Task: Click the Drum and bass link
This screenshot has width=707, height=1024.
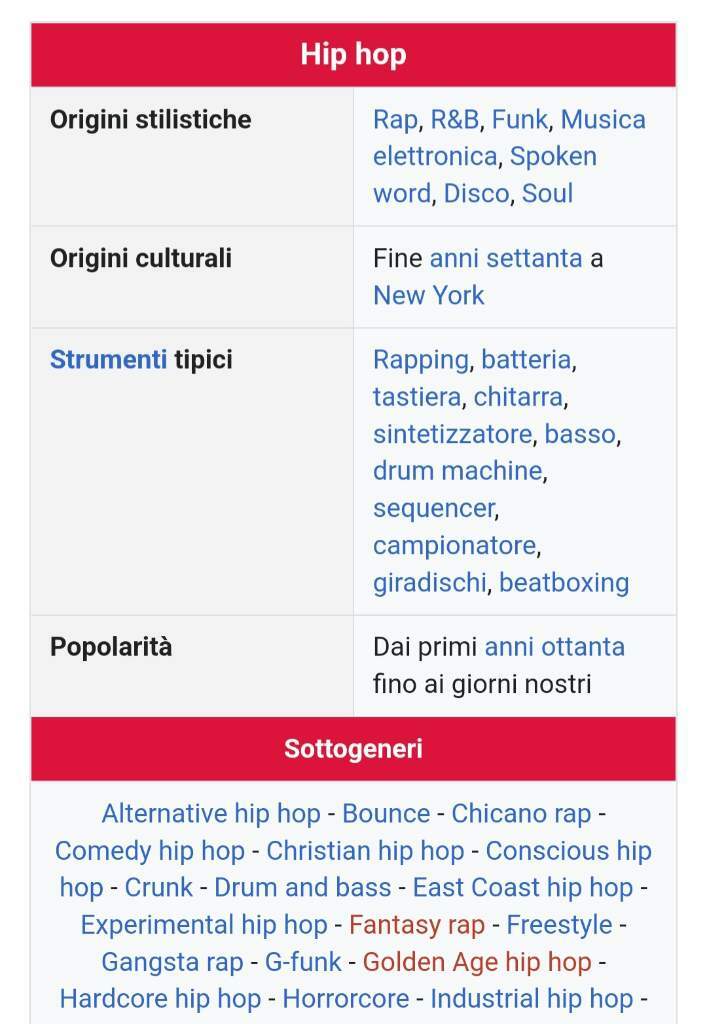Action: [x=302, y=888]
